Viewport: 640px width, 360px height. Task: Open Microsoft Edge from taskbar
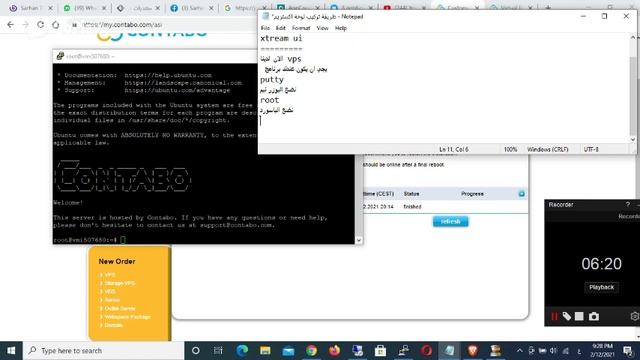tap(242, 351)
